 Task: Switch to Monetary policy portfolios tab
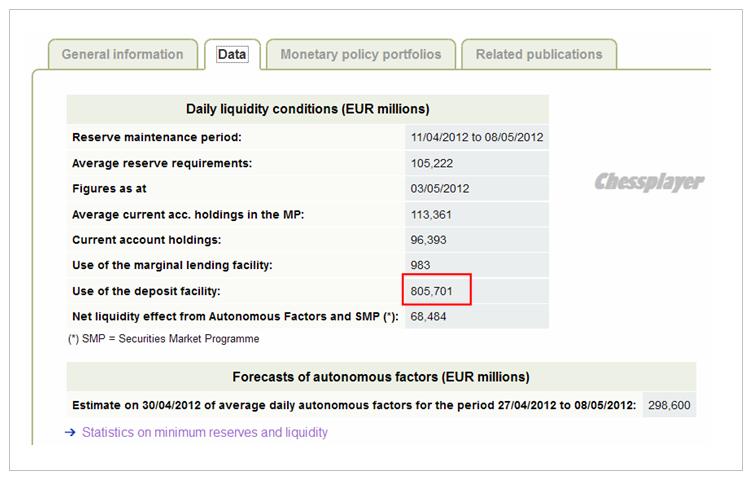[360, 54]
